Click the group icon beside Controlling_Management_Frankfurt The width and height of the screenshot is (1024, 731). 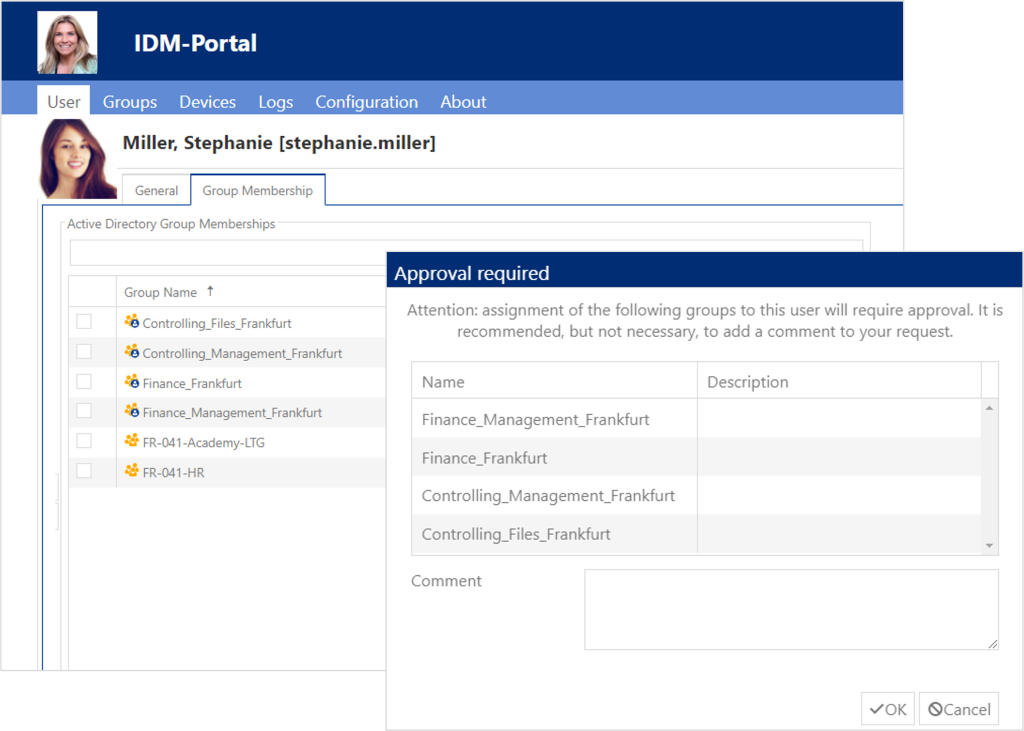click(x=132, y=351)
